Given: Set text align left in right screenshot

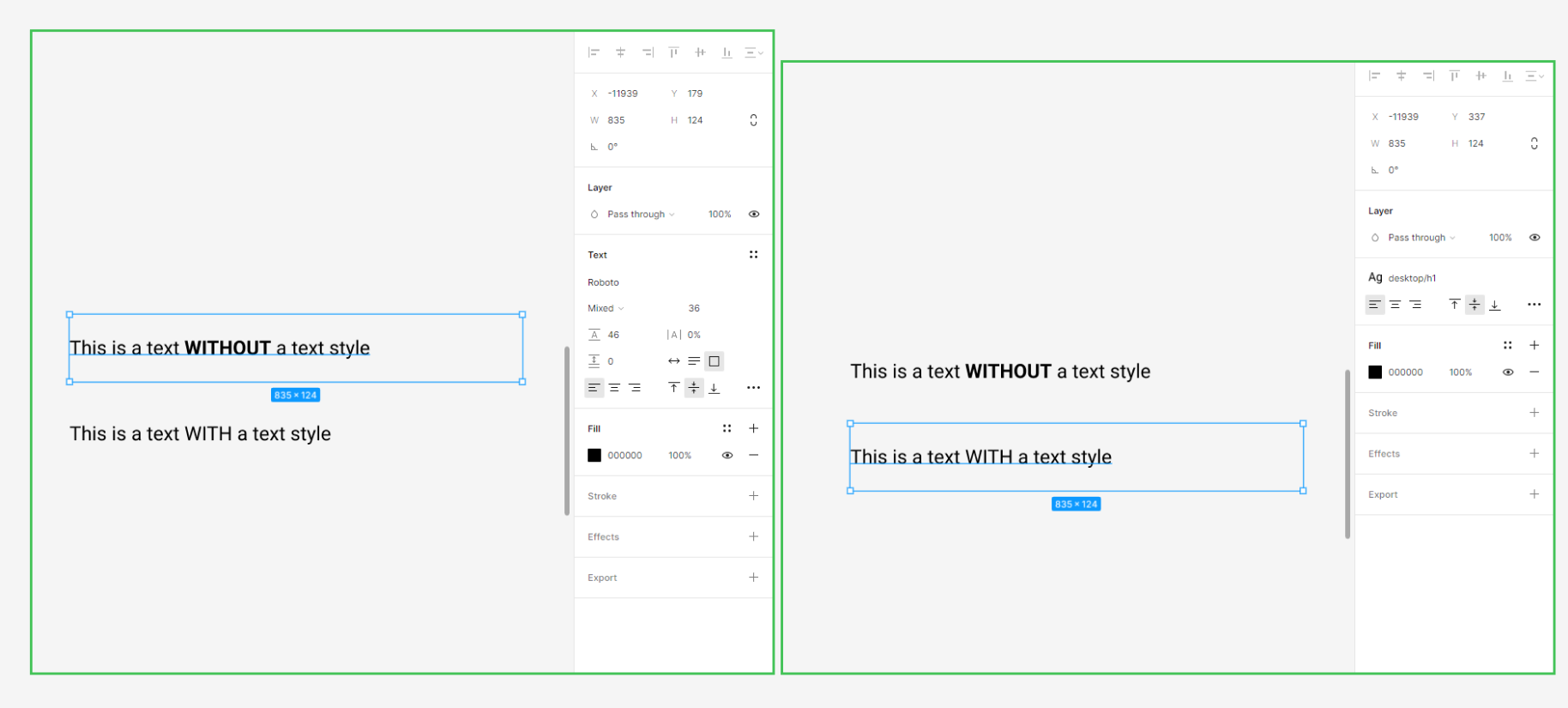Looking at the screenshot, I should (1374, 305).
